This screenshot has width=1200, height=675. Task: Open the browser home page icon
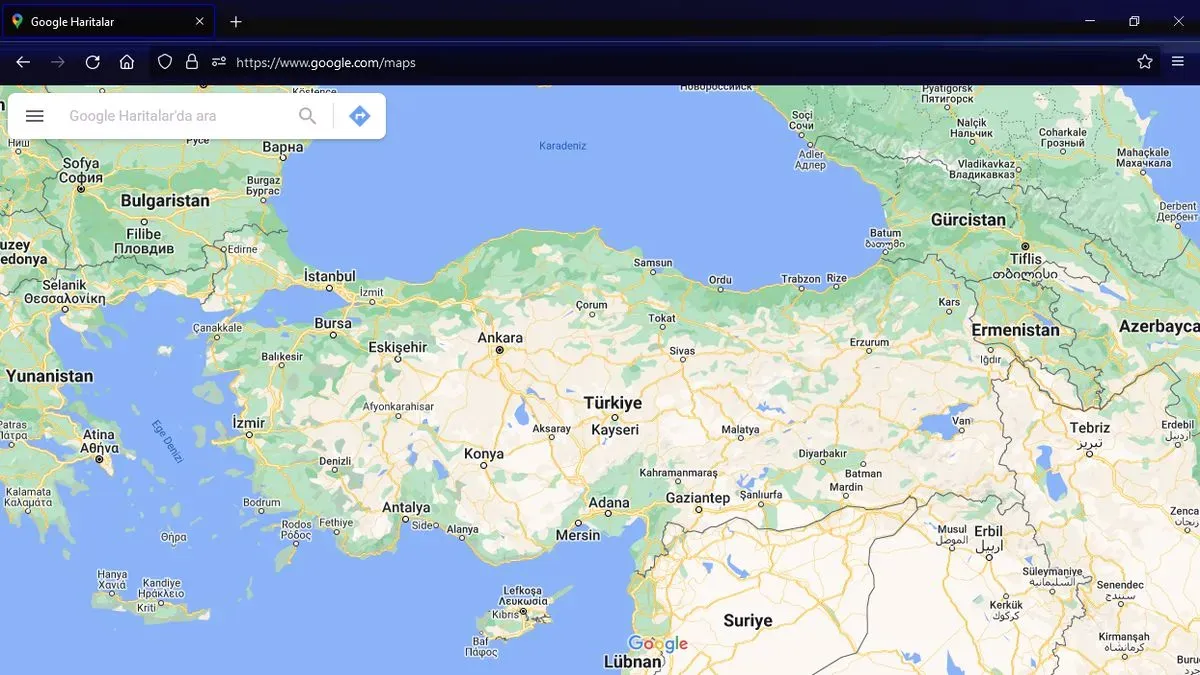click(x=127, y=62)
